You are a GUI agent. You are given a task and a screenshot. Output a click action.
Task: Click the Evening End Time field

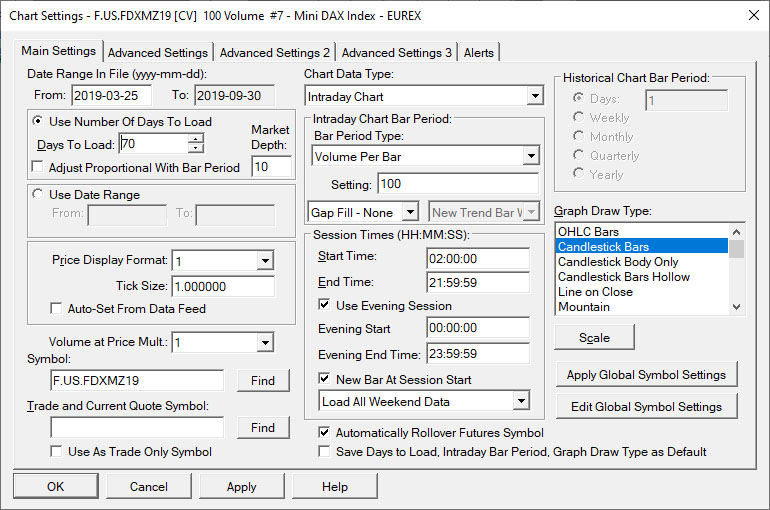tap(478, 353)
